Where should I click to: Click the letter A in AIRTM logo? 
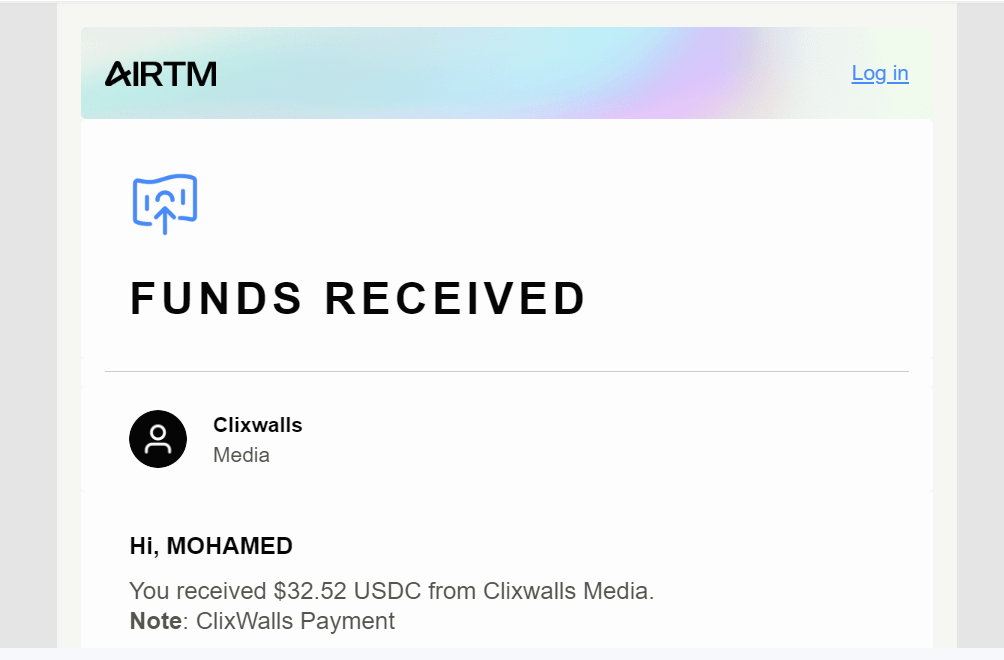[x=118, y=74]
